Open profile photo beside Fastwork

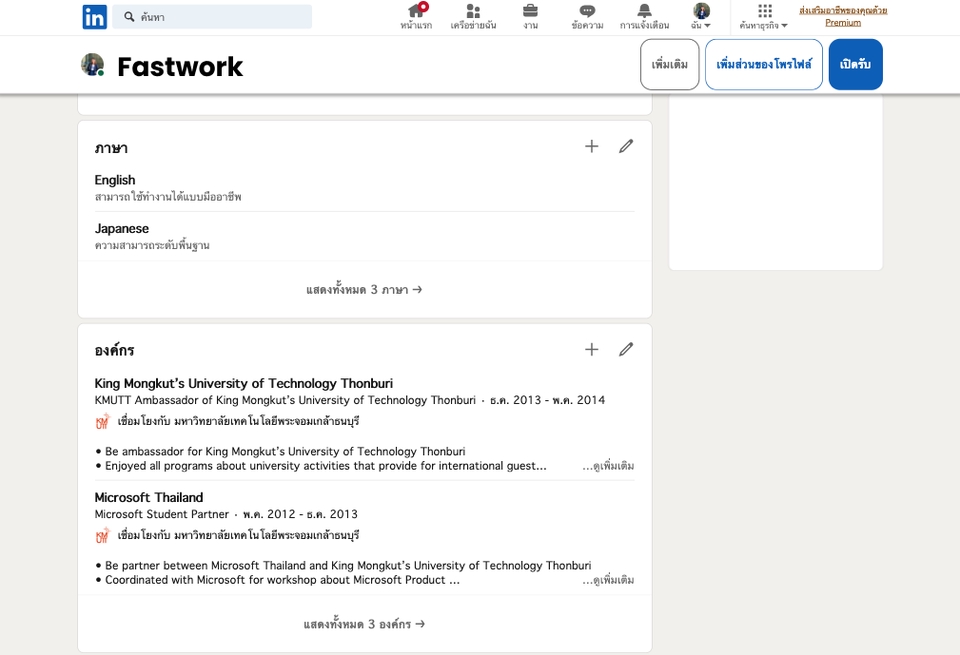pos(92,65)
